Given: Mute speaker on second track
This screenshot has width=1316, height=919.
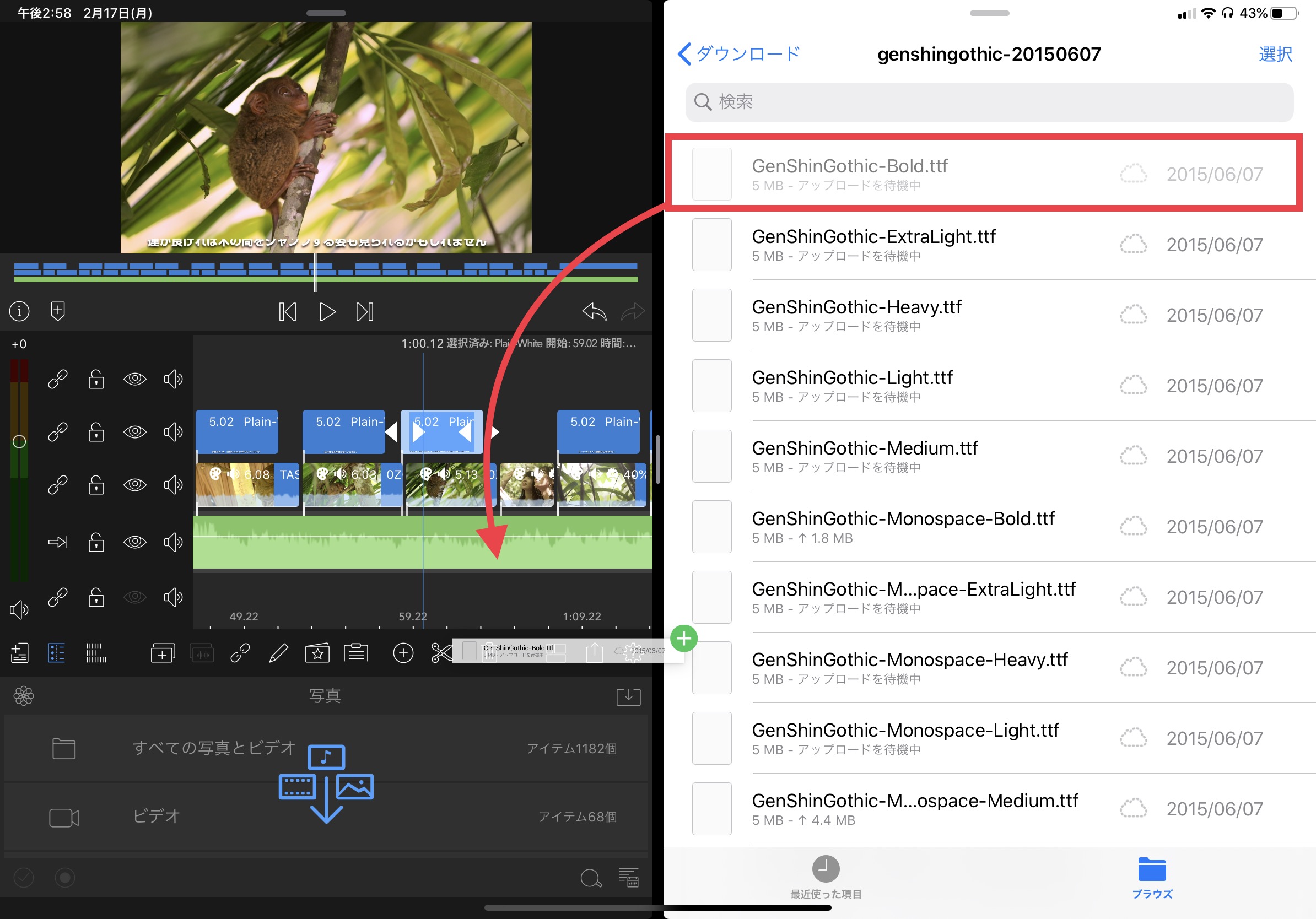Looking at the screenshot, I should coord(173,431).
